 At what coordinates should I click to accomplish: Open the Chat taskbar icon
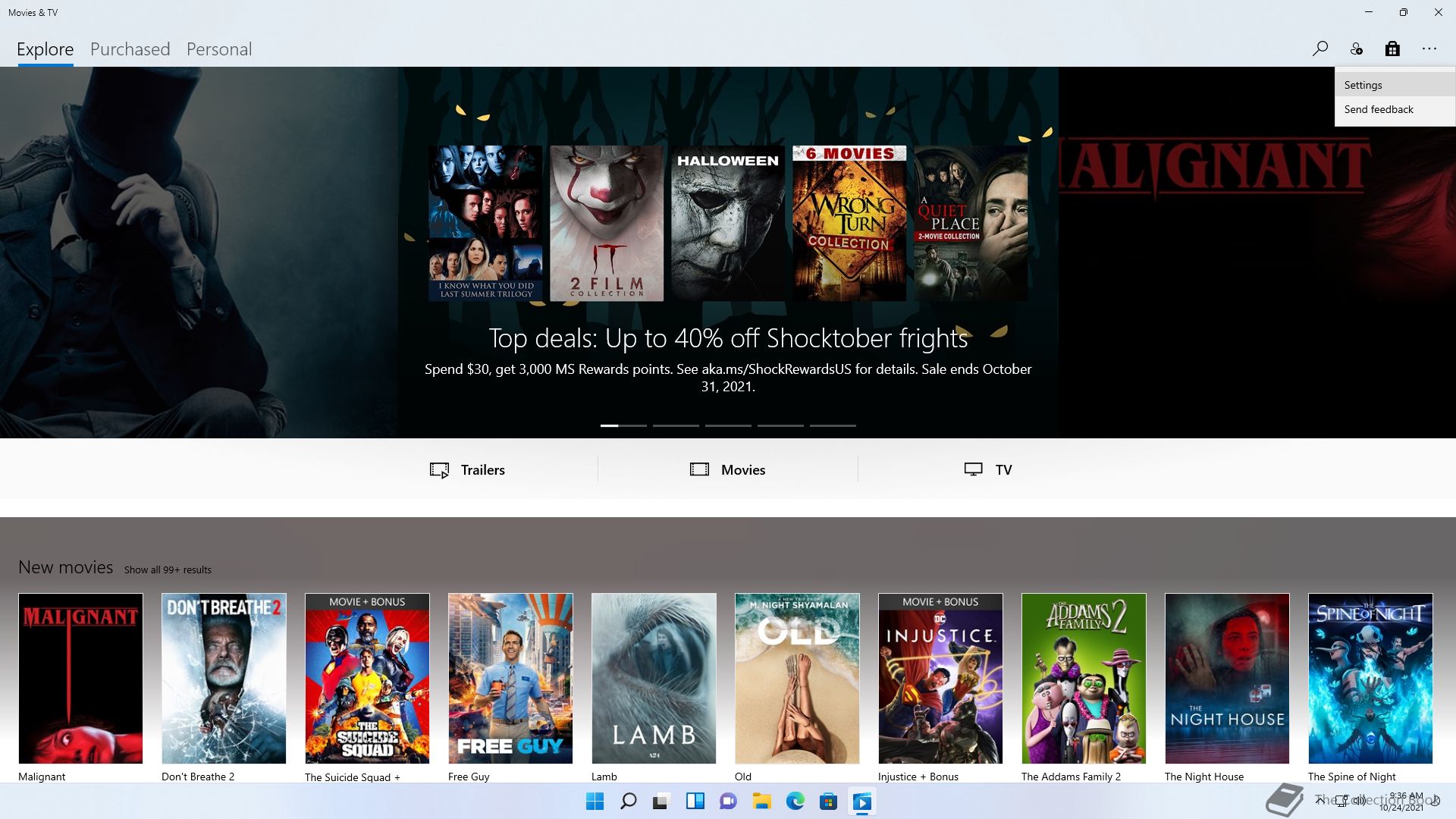(x=728, y=801)
